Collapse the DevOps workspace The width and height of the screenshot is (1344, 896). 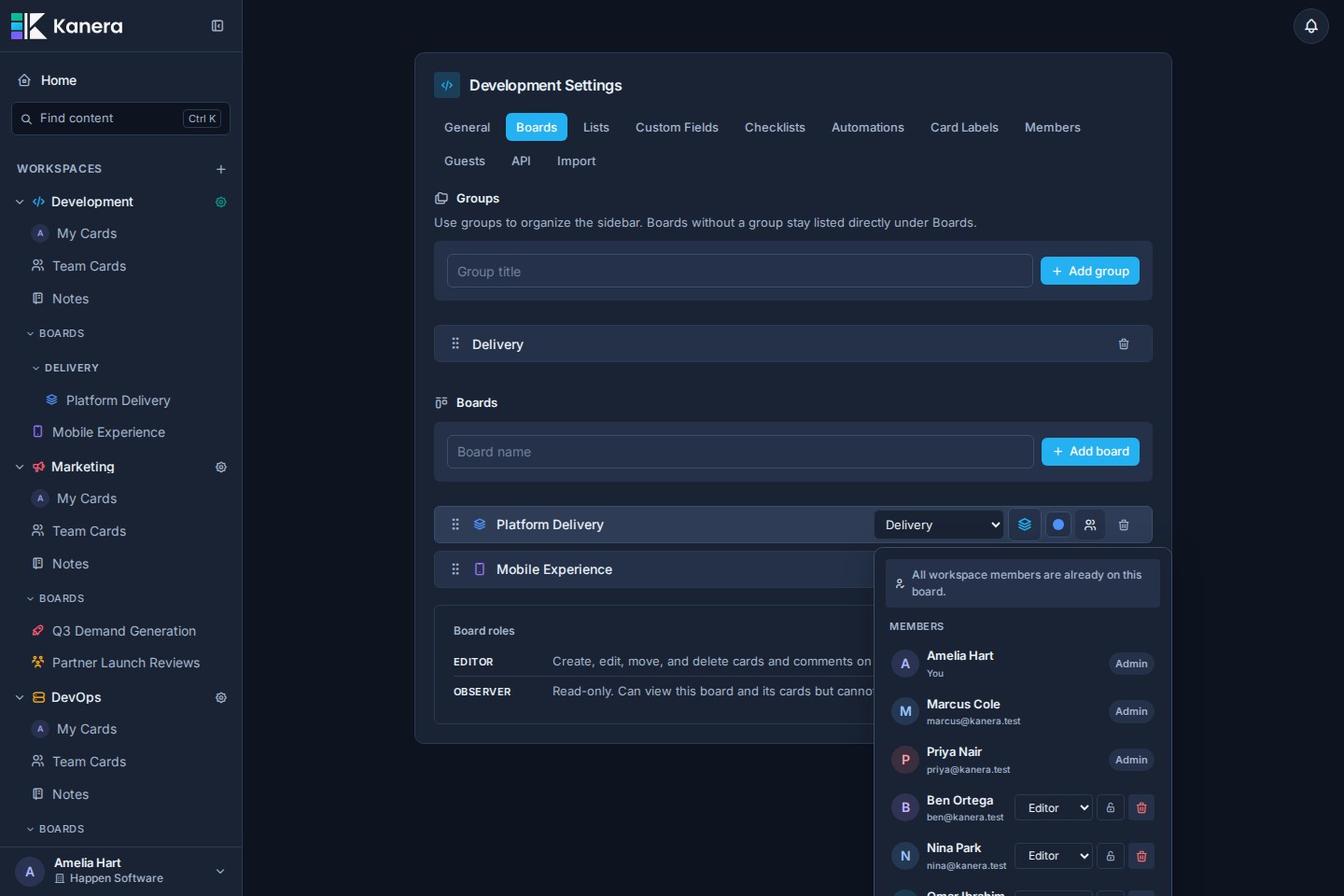(x=20, y=697)
